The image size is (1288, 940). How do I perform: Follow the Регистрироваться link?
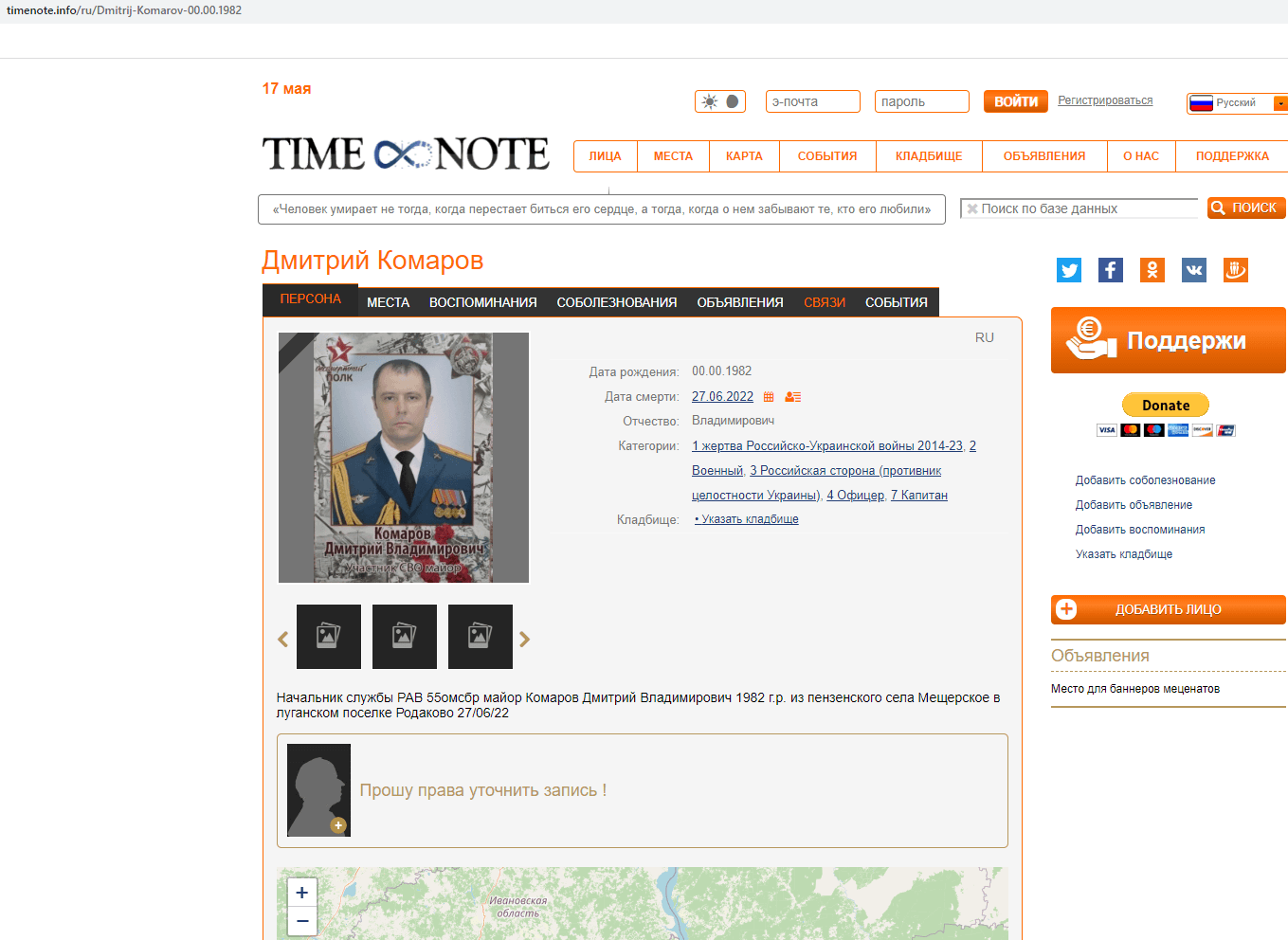click(x=1105, y=100)
